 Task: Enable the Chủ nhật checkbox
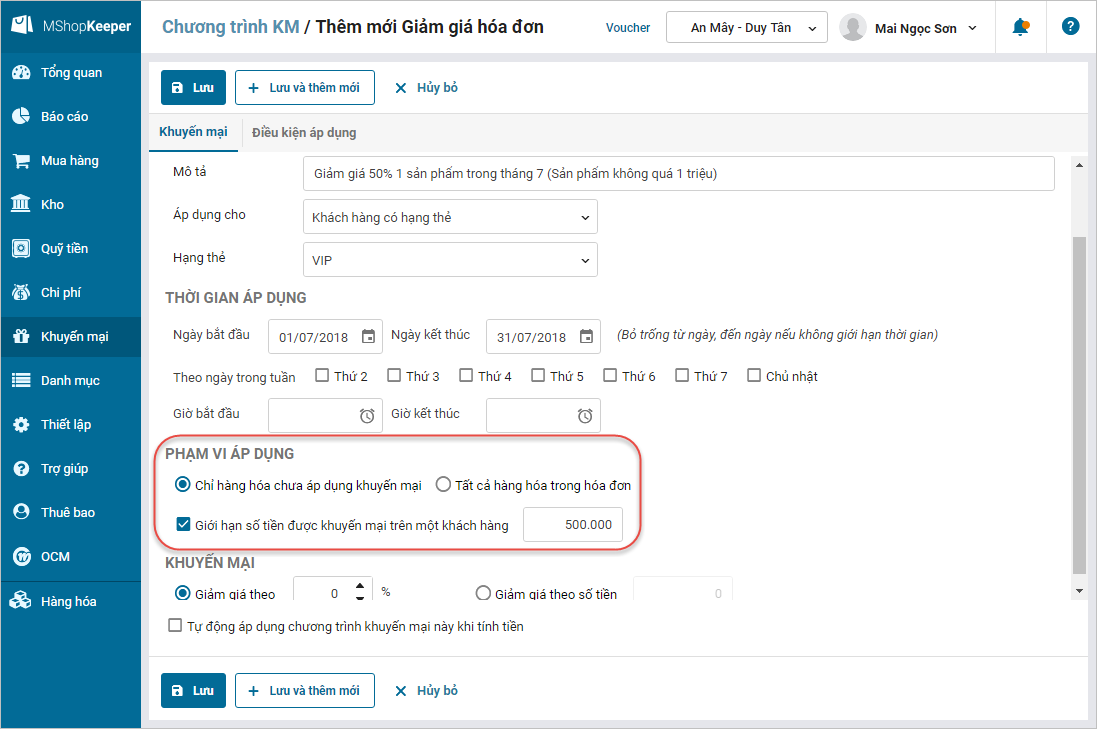[754, 376]
